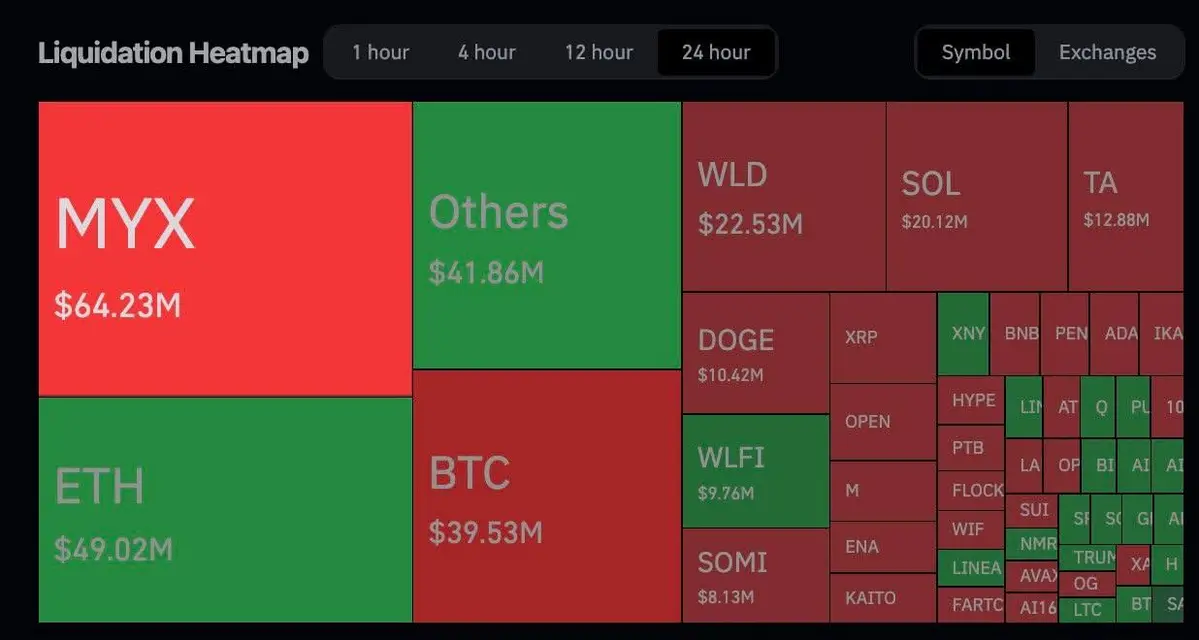Select the 1 hour timeframe
1199x640 pixels.
(x=380, y=52)
